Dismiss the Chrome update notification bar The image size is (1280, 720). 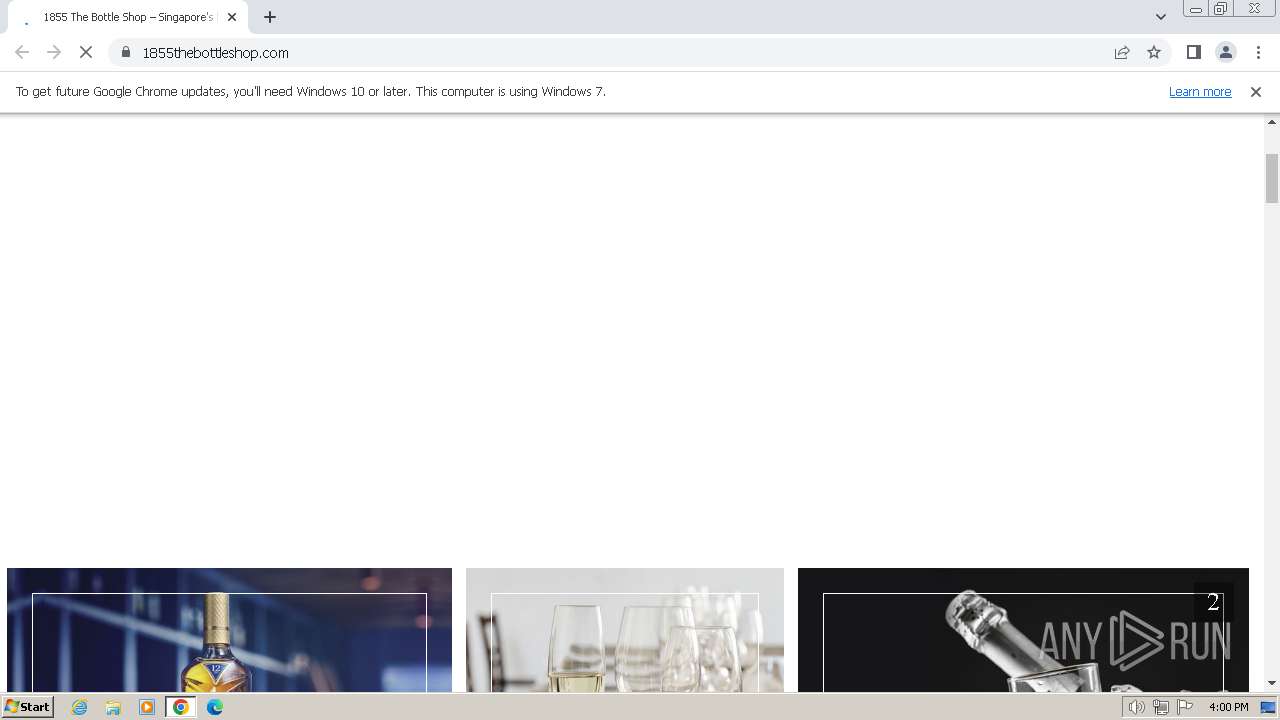coord(1256,91)
